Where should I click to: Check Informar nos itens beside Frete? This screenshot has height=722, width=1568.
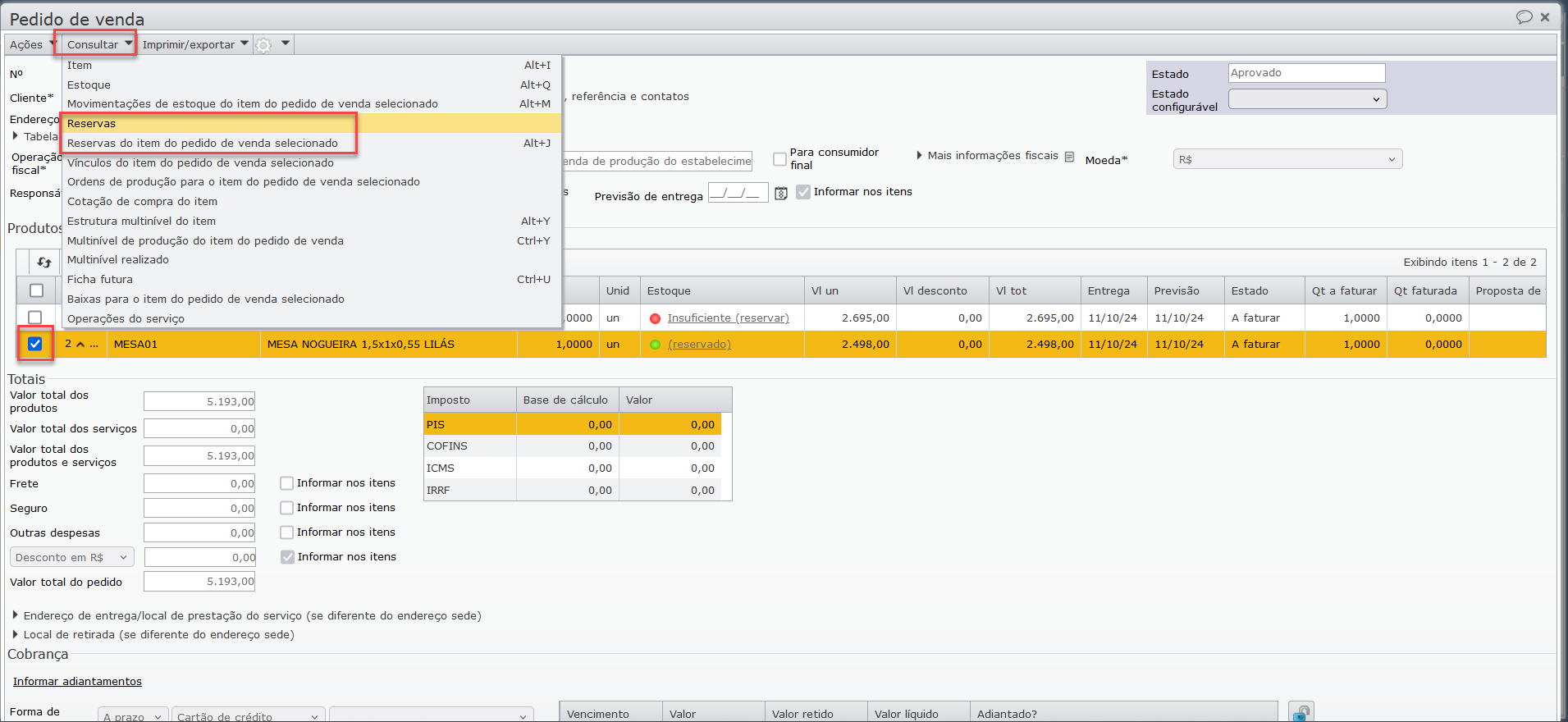tap(287, 483)
